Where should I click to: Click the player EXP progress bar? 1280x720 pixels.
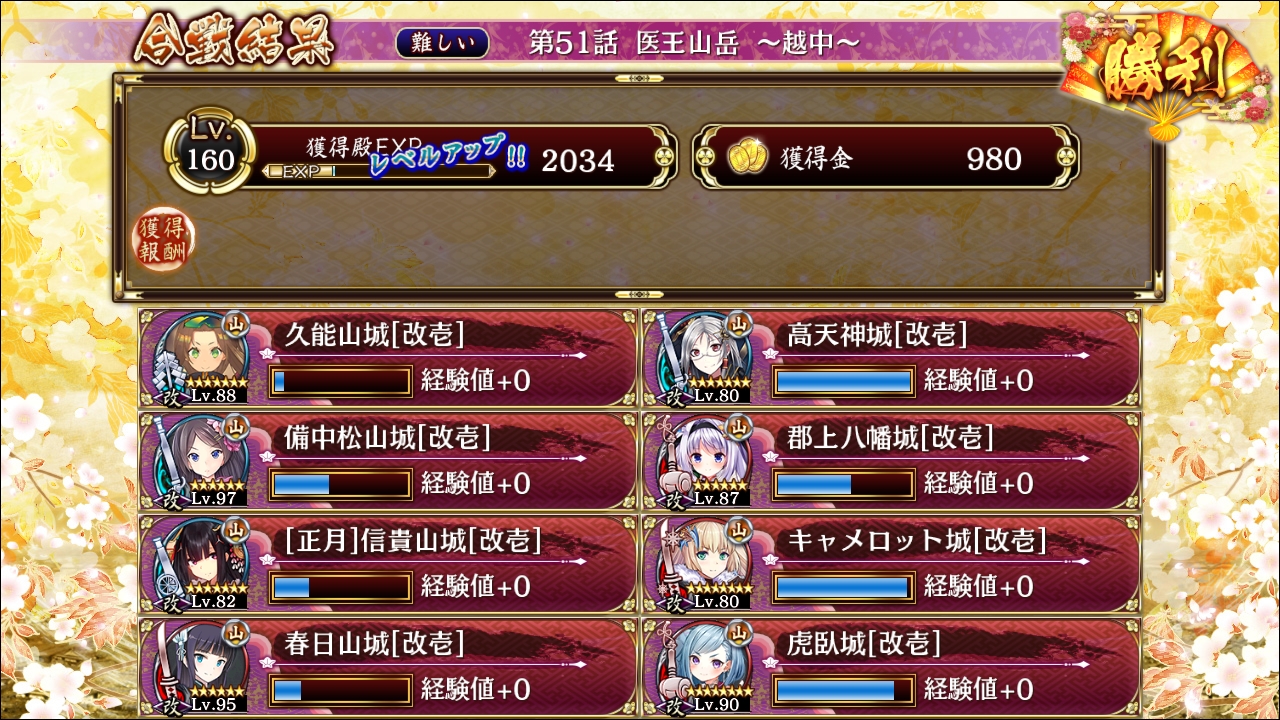click(x=379, y=171)
